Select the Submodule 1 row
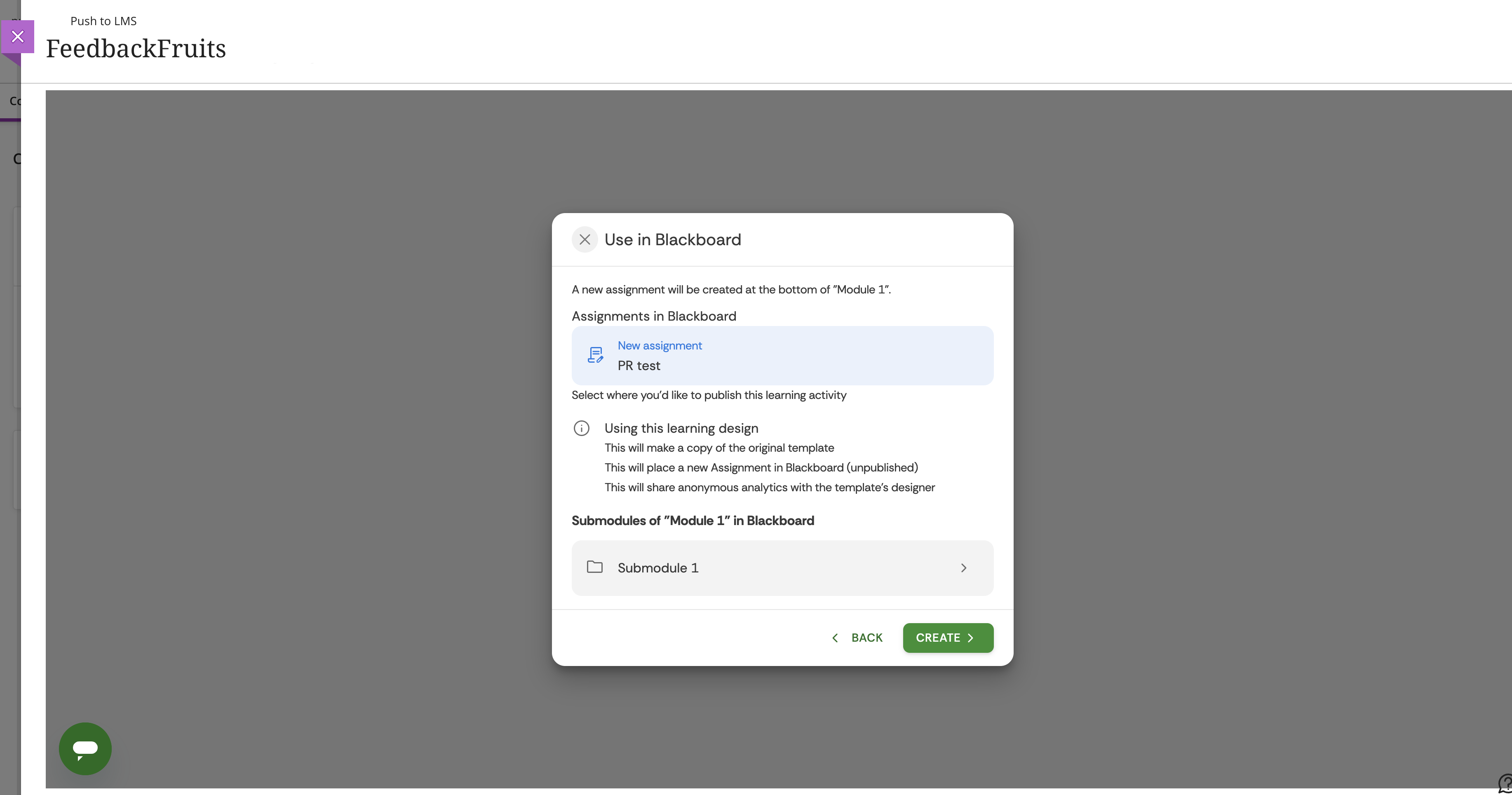The image size is (1512, 795). click(782, 568)
